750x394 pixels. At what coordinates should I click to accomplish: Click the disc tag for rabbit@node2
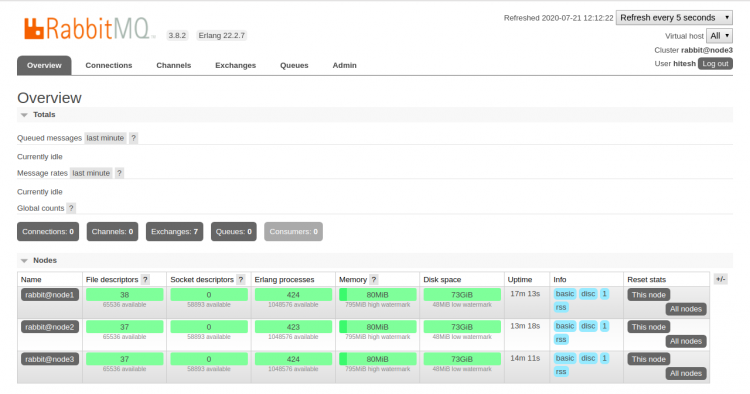click(x=588, y=326)
